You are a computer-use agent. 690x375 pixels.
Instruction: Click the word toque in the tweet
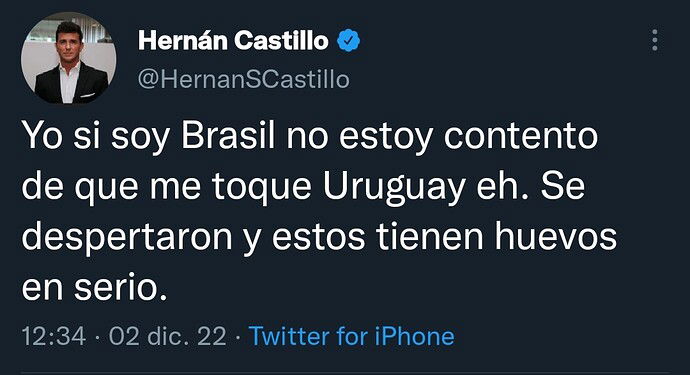click(x=262, y=188)
